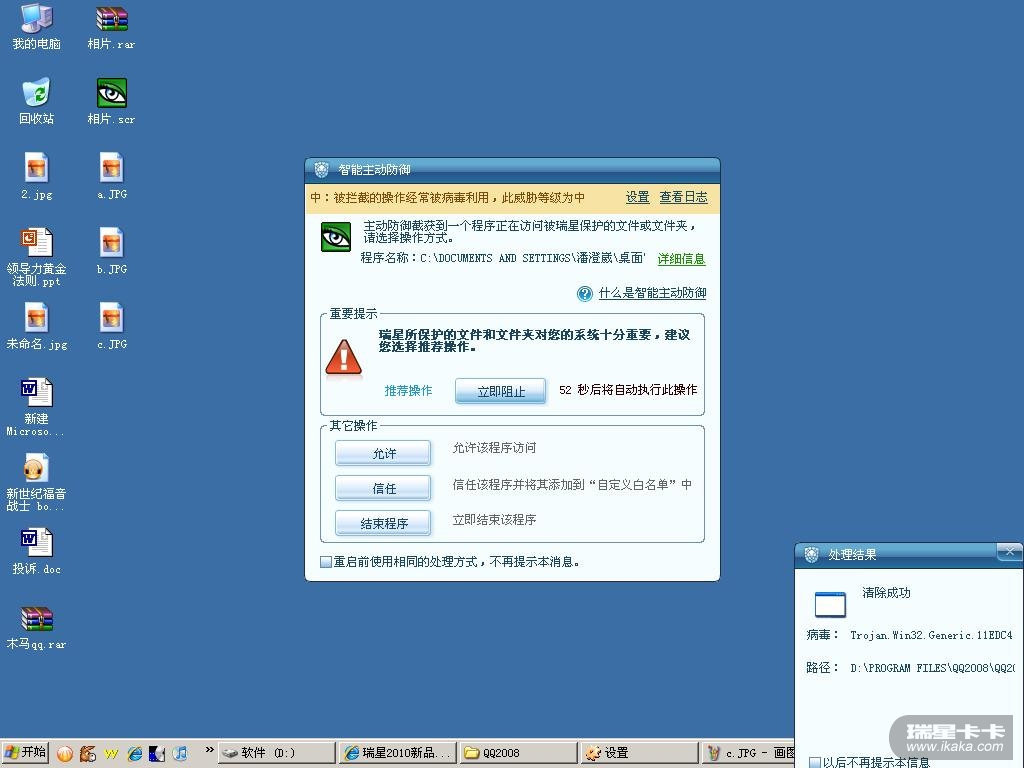Click the program name path text in dialog
The image size is (1024, 768).
point(533,258)
